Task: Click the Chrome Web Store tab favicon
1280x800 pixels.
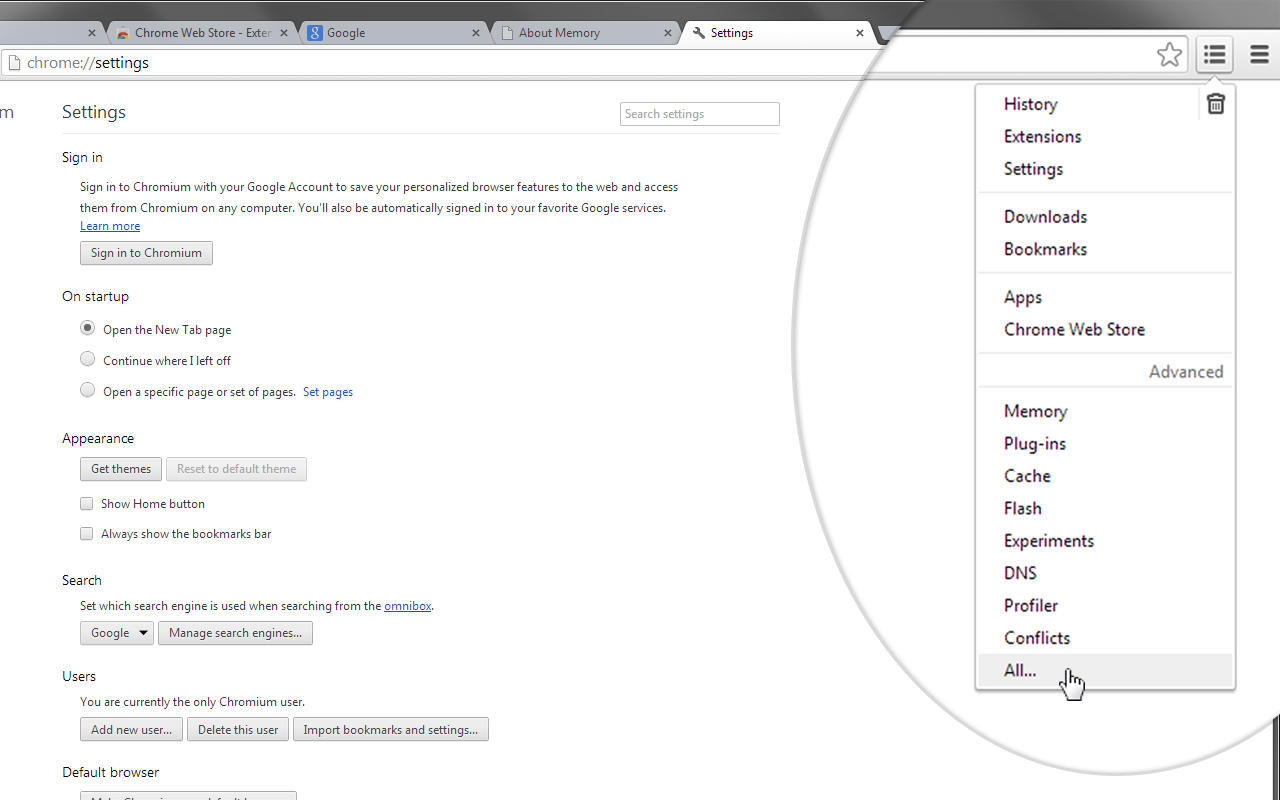Action: click(123, 33)
